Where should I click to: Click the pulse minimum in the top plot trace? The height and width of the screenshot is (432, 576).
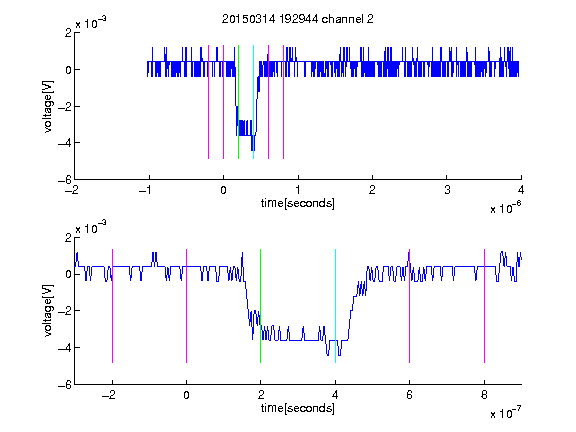pos(253,149)
